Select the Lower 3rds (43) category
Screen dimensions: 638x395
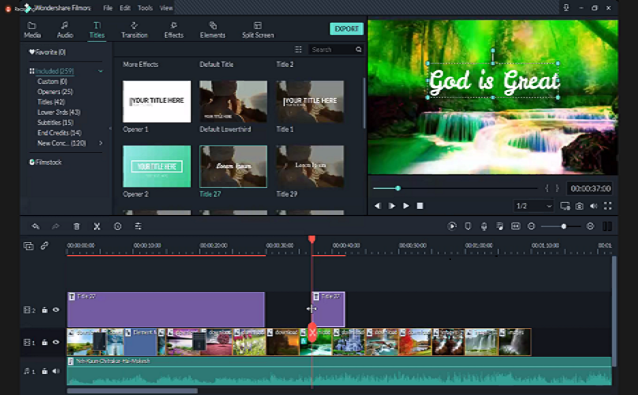59,112
